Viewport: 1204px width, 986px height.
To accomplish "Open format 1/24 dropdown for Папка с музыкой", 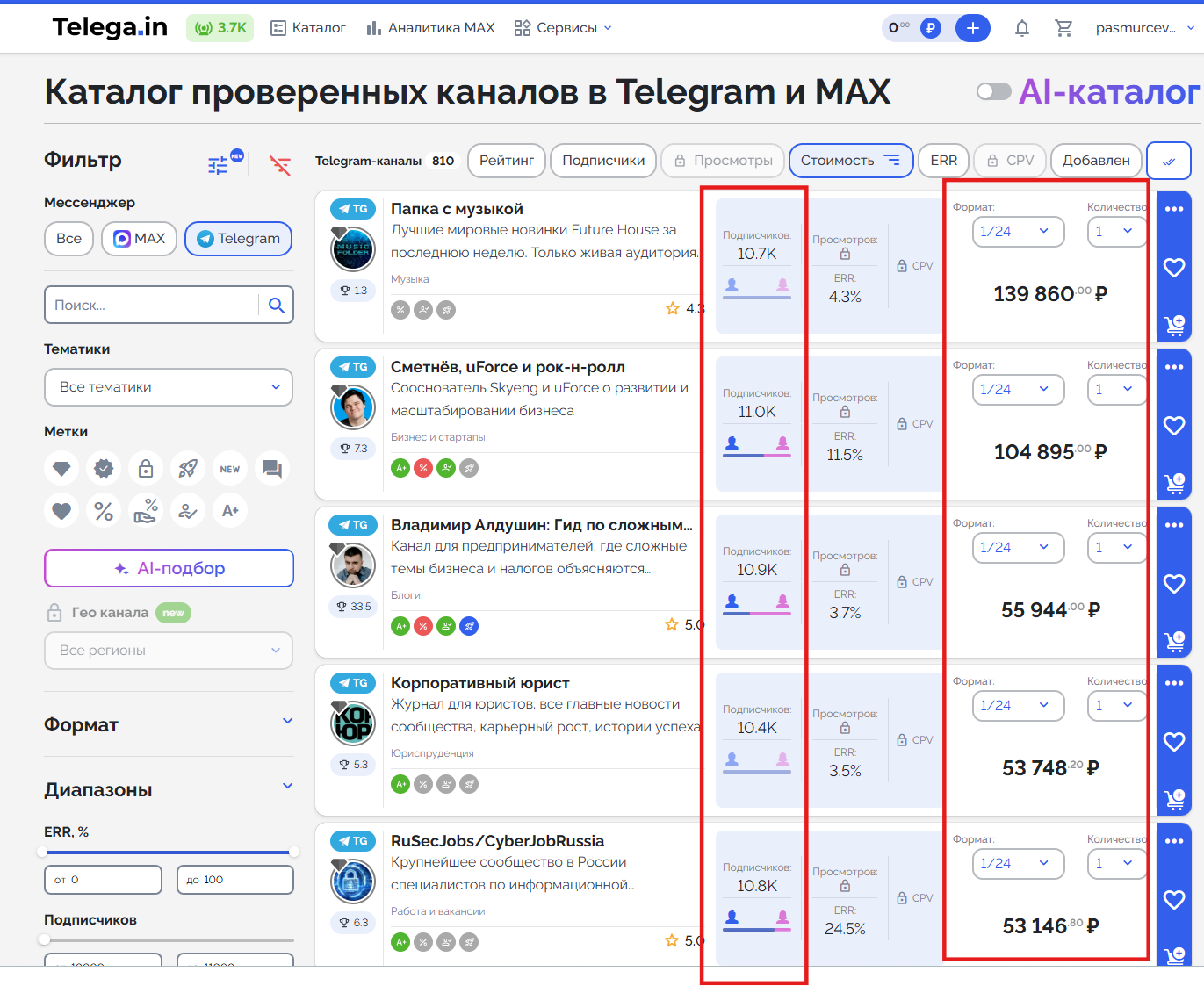I will 1018,232.
